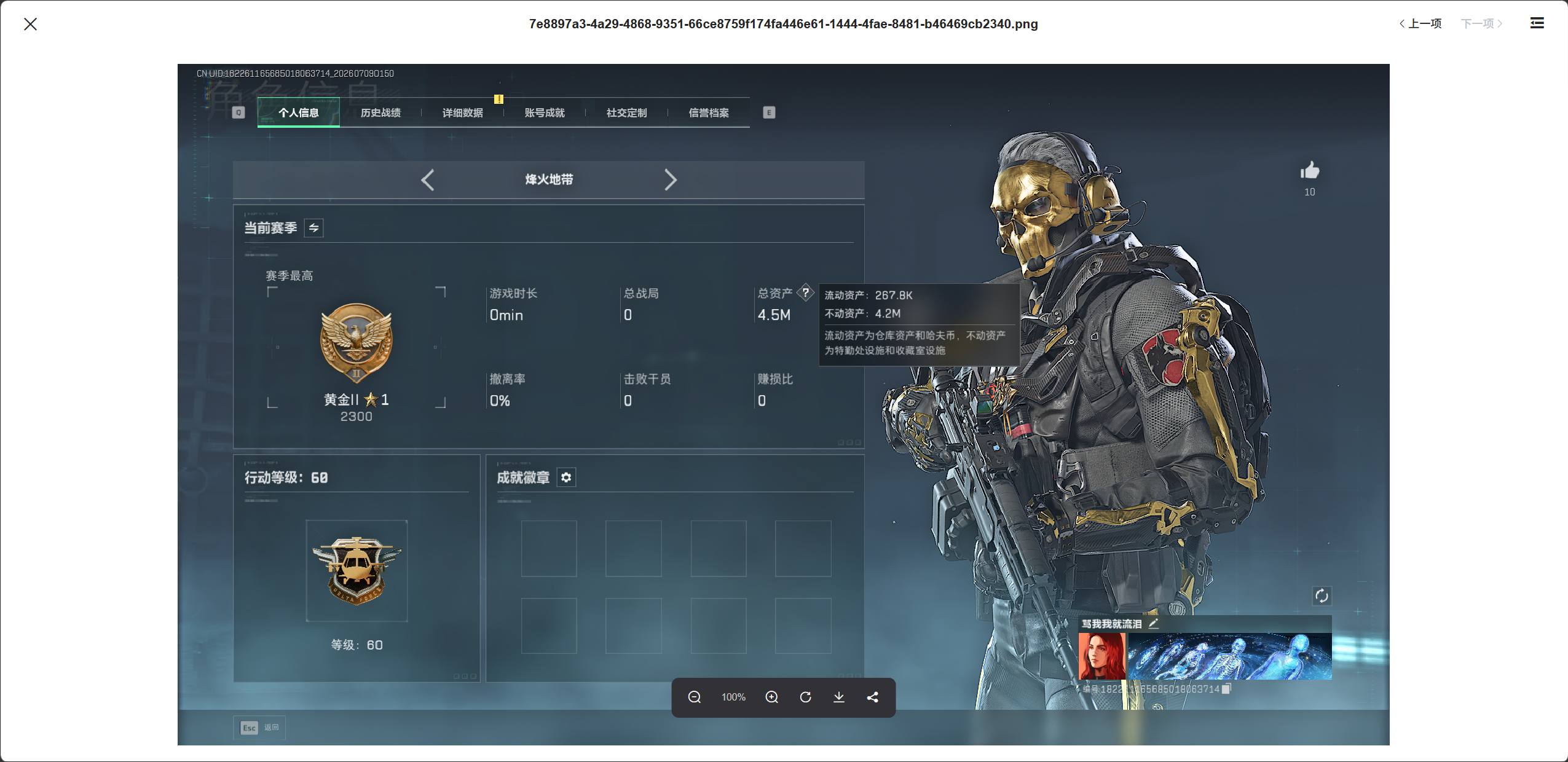This screenshot has height=762, width=1568.
Task: Click the zoom out magnifier icon
Action: pyautogui.click(x=694, y=697)
